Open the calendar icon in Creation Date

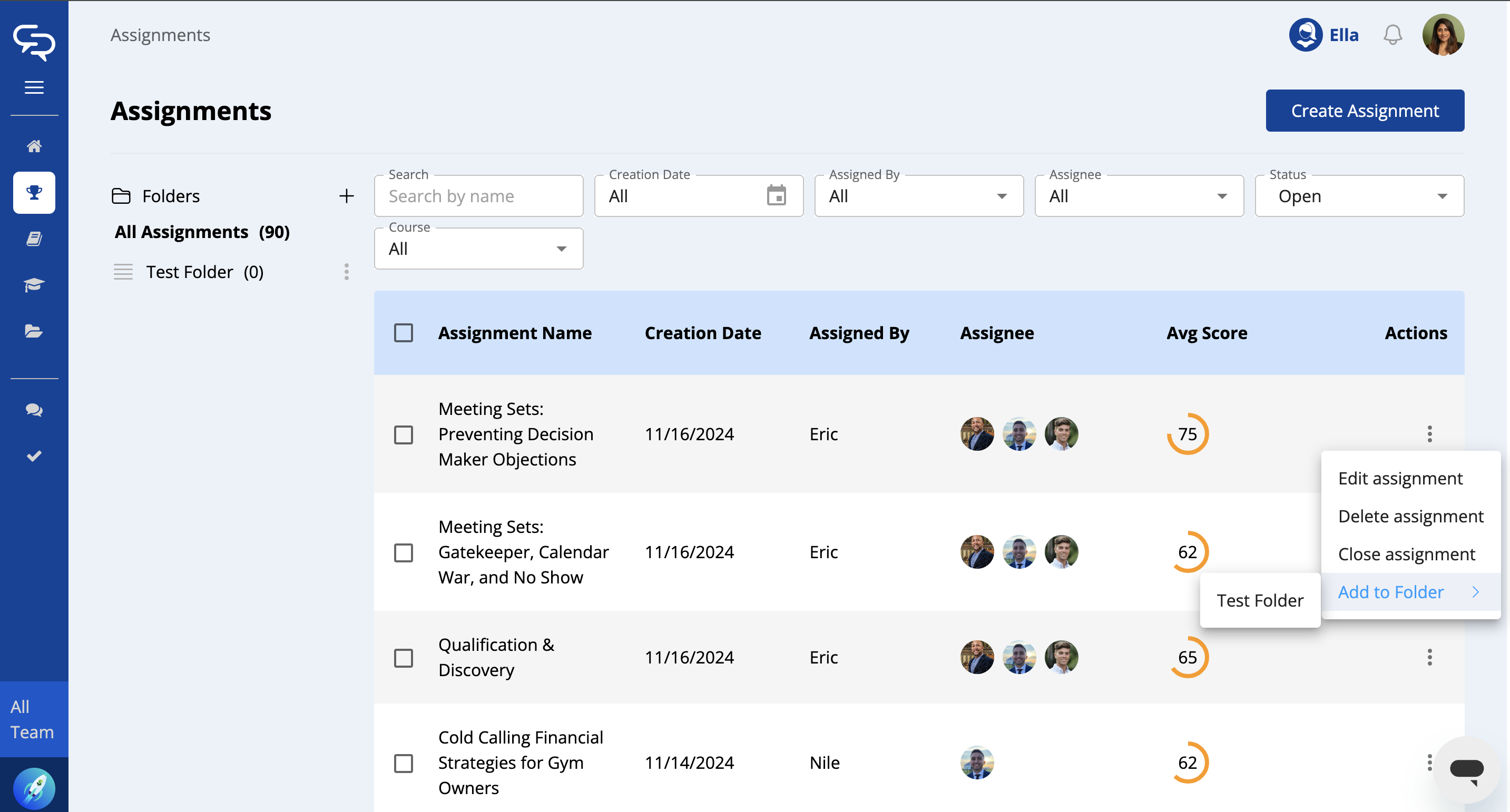[776, 196]
